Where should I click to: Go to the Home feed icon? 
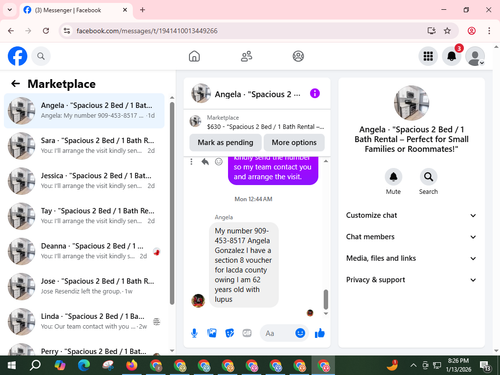194,56
